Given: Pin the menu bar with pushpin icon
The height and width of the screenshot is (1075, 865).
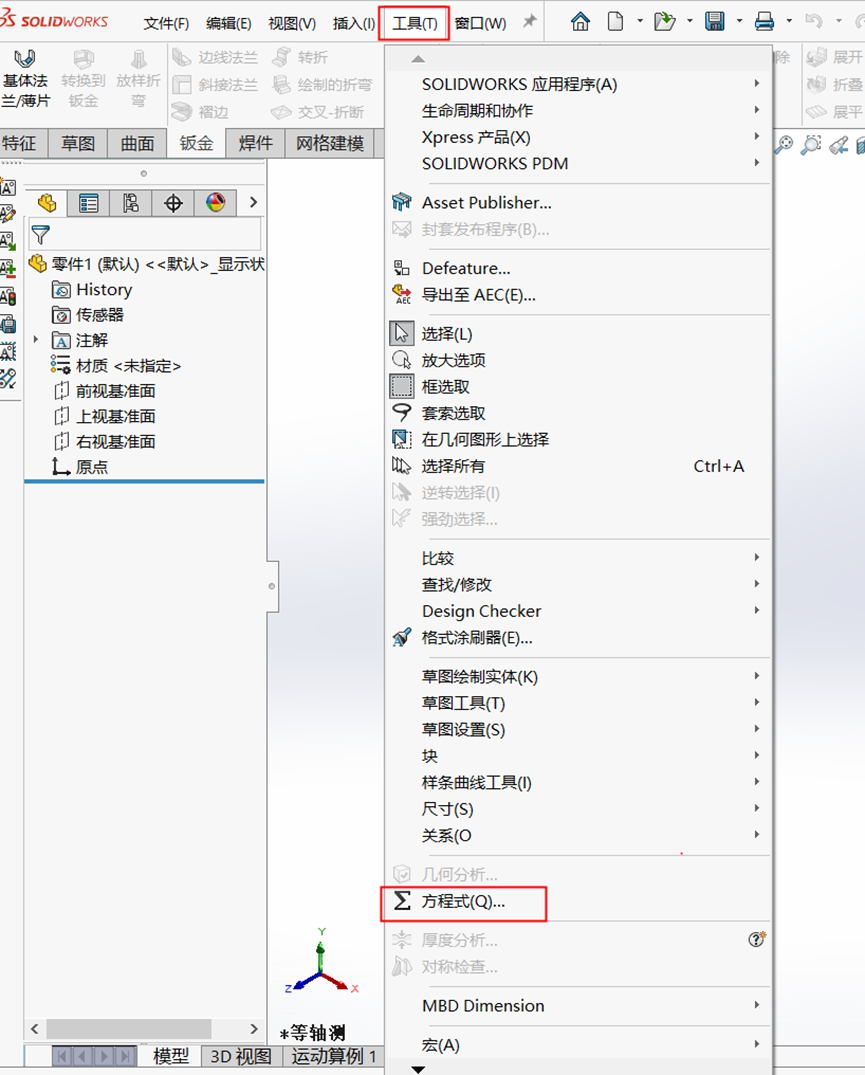Looking at the screenshot, I should 529,22.
